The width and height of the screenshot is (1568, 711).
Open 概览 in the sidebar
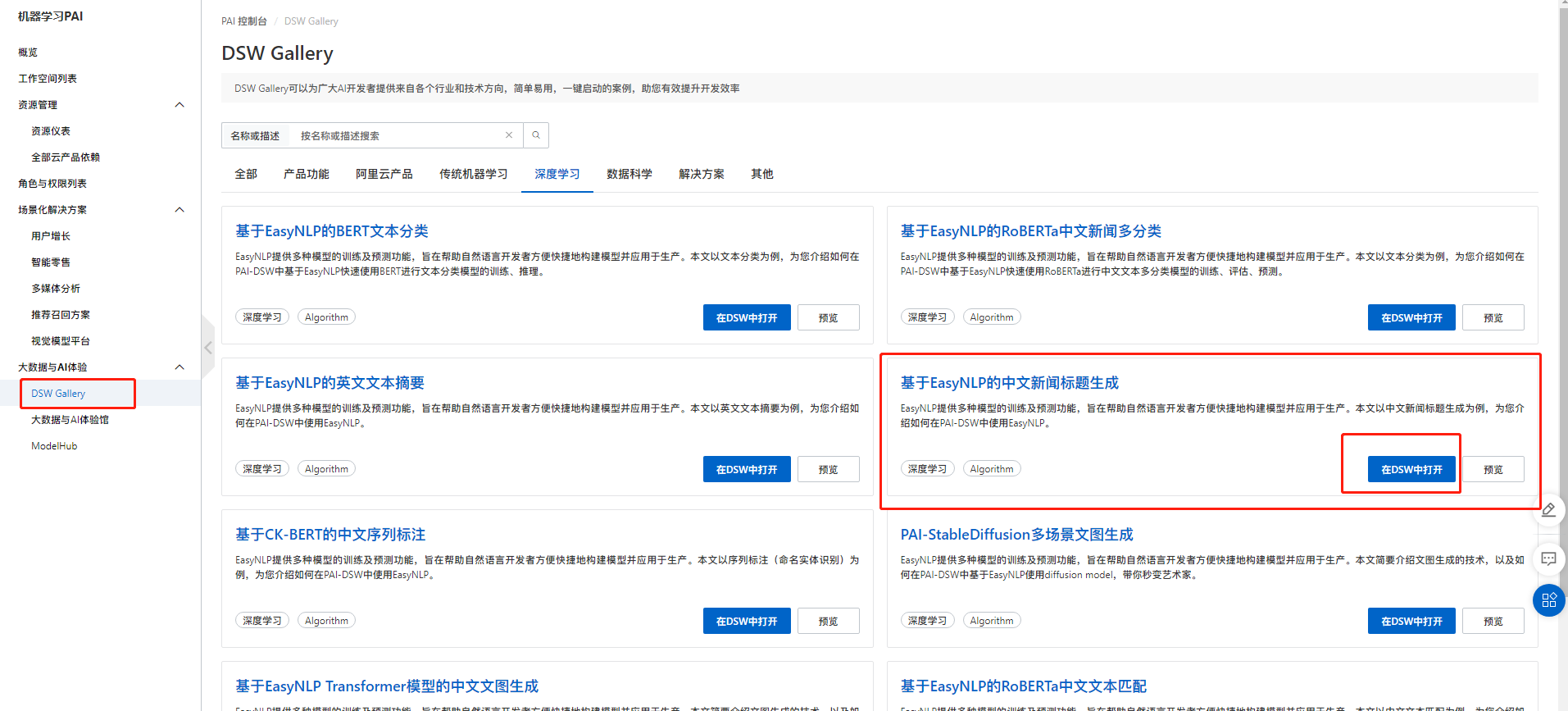point(28,52)
